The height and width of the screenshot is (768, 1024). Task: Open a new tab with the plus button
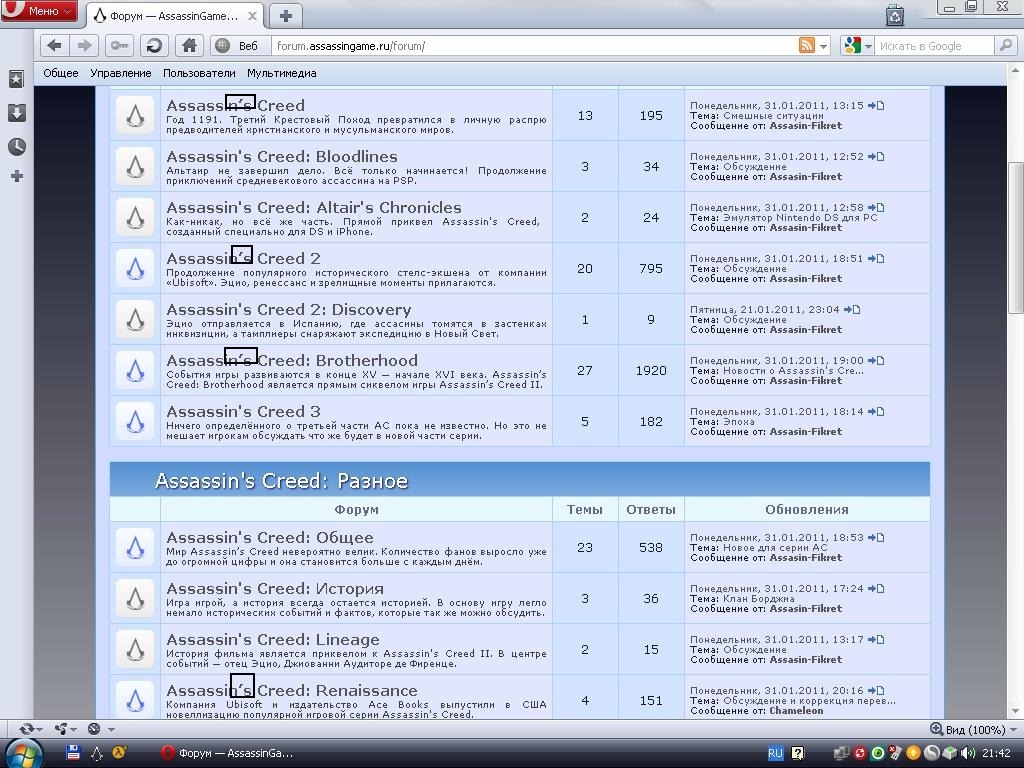click(x=285, y=15)
